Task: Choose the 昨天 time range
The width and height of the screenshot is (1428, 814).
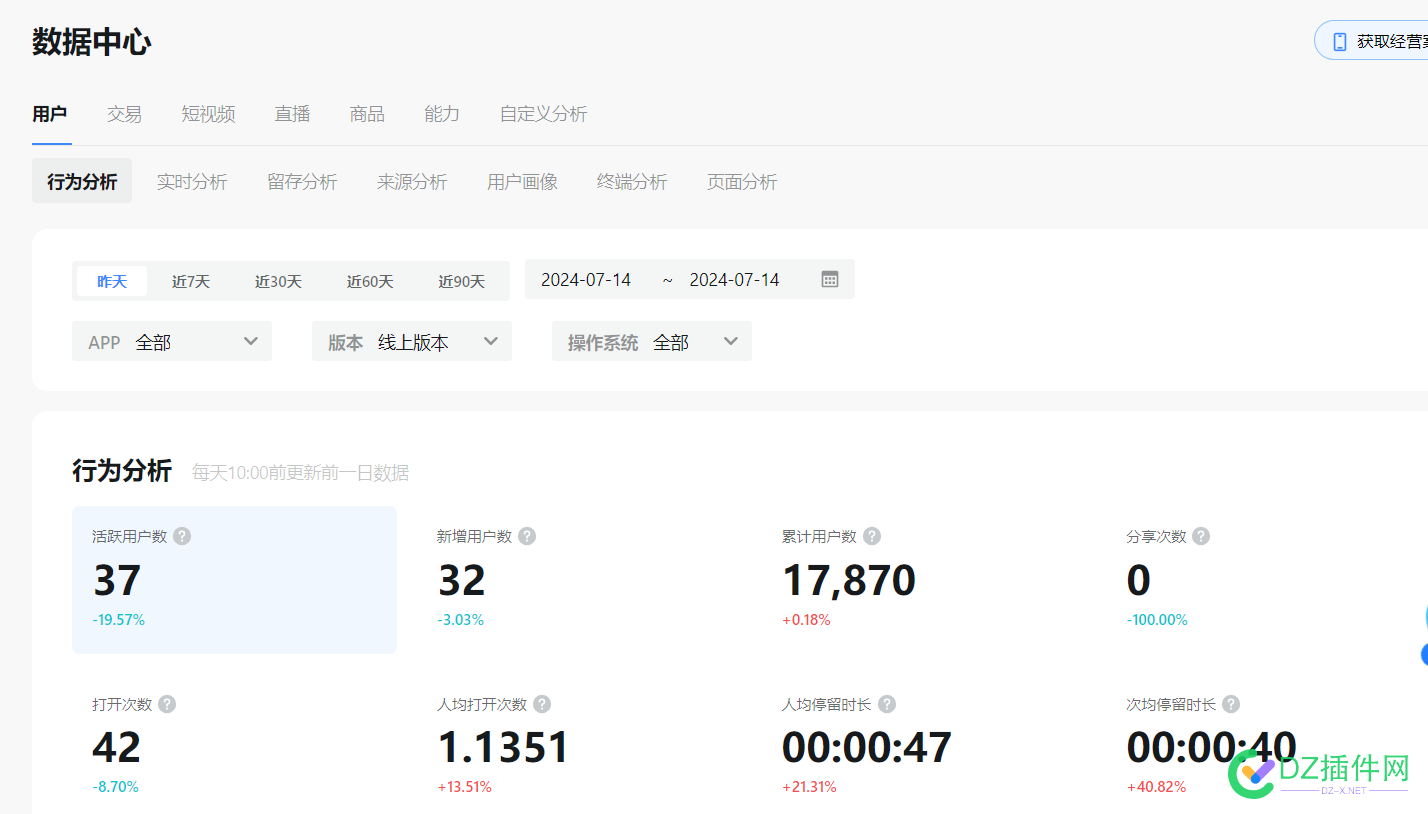Action: [112, 281]
